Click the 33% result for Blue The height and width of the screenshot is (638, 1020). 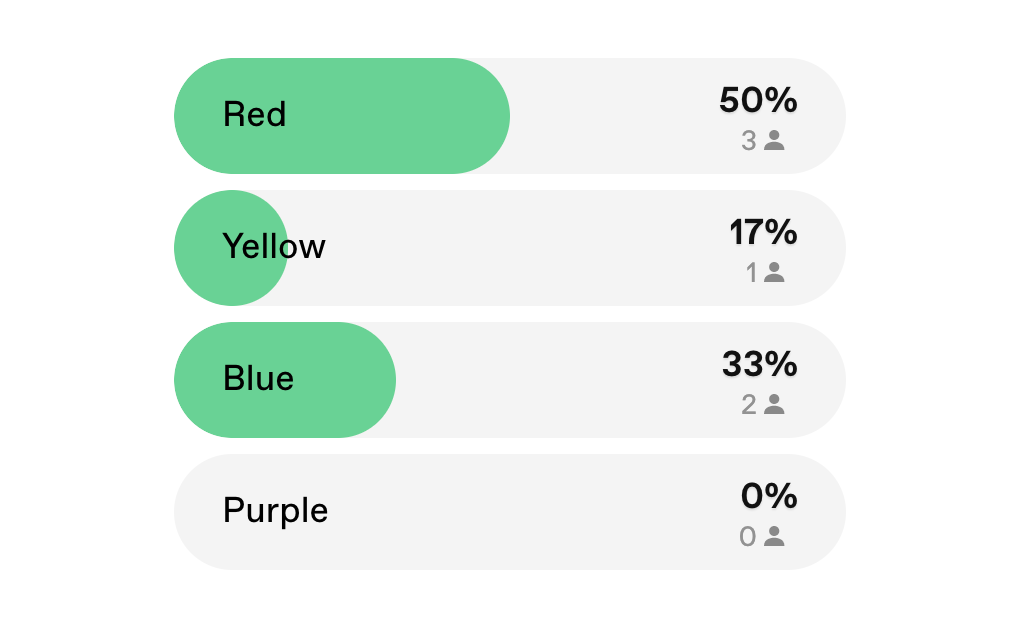pos(759,364)
